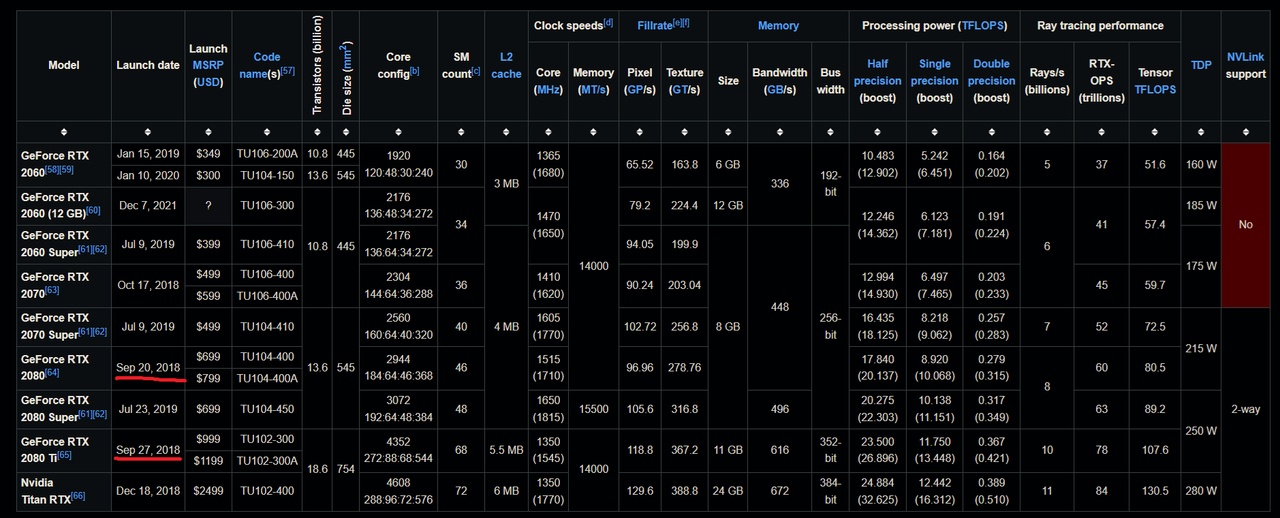Sort by L2 cache column arrows

506,132
